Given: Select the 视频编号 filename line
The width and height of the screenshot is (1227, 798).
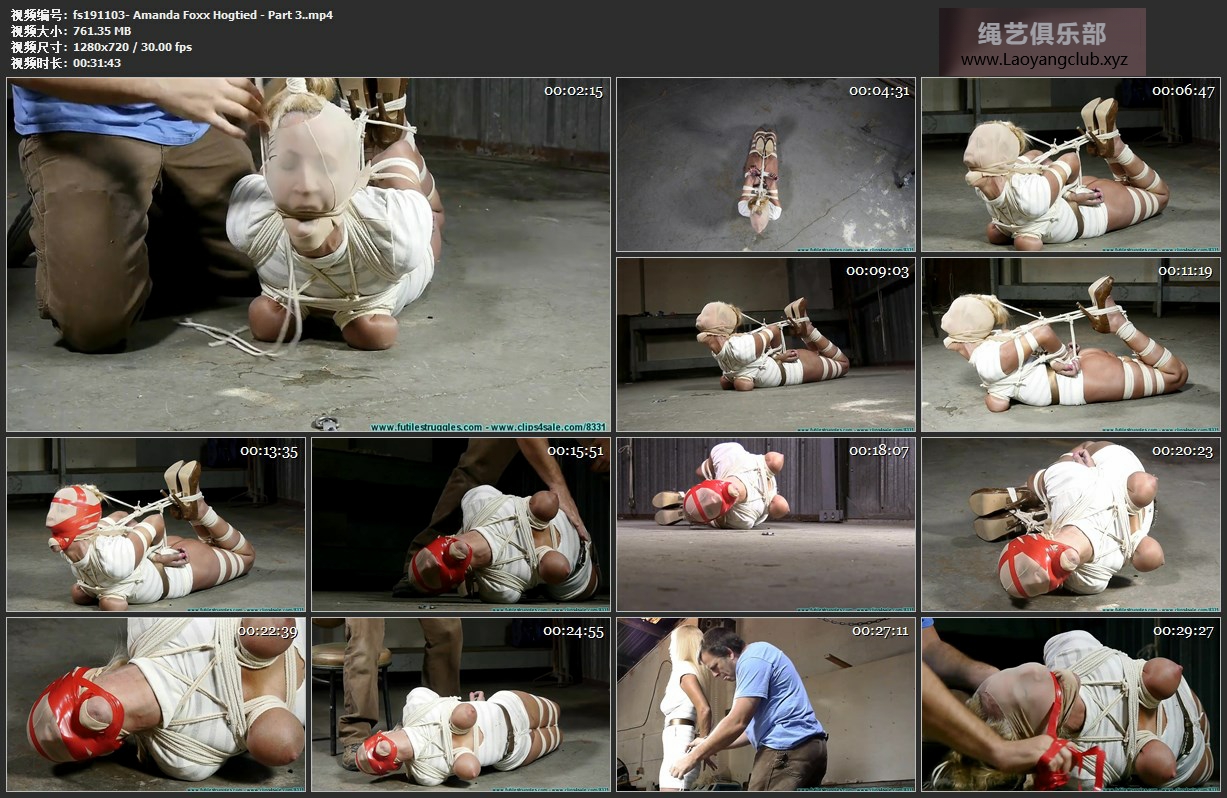Looking at the screenshot, I should coord(172,15).
